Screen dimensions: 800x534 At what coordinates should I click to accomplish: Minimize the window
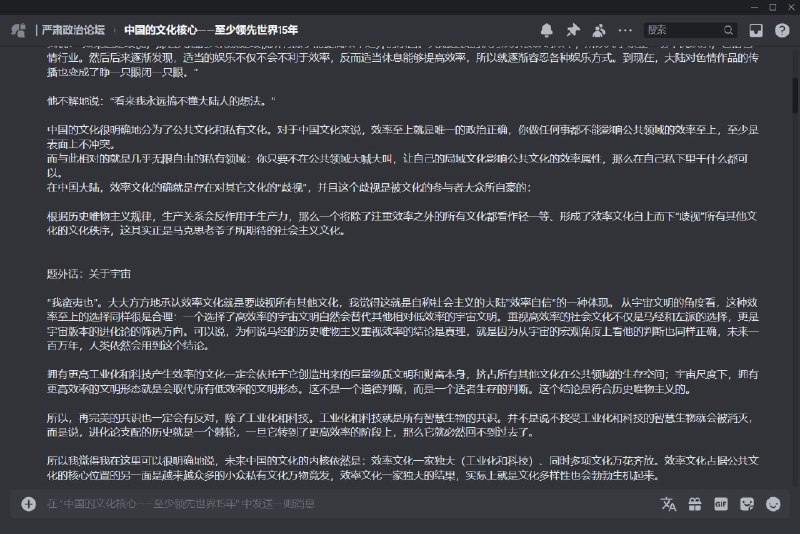coord(754,7)
